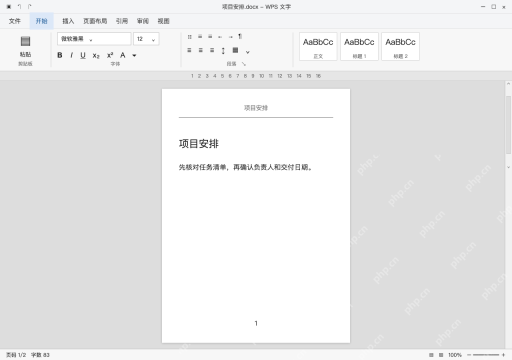Toggle superscript formatting

pyautogui.click(x=110, y=55)
